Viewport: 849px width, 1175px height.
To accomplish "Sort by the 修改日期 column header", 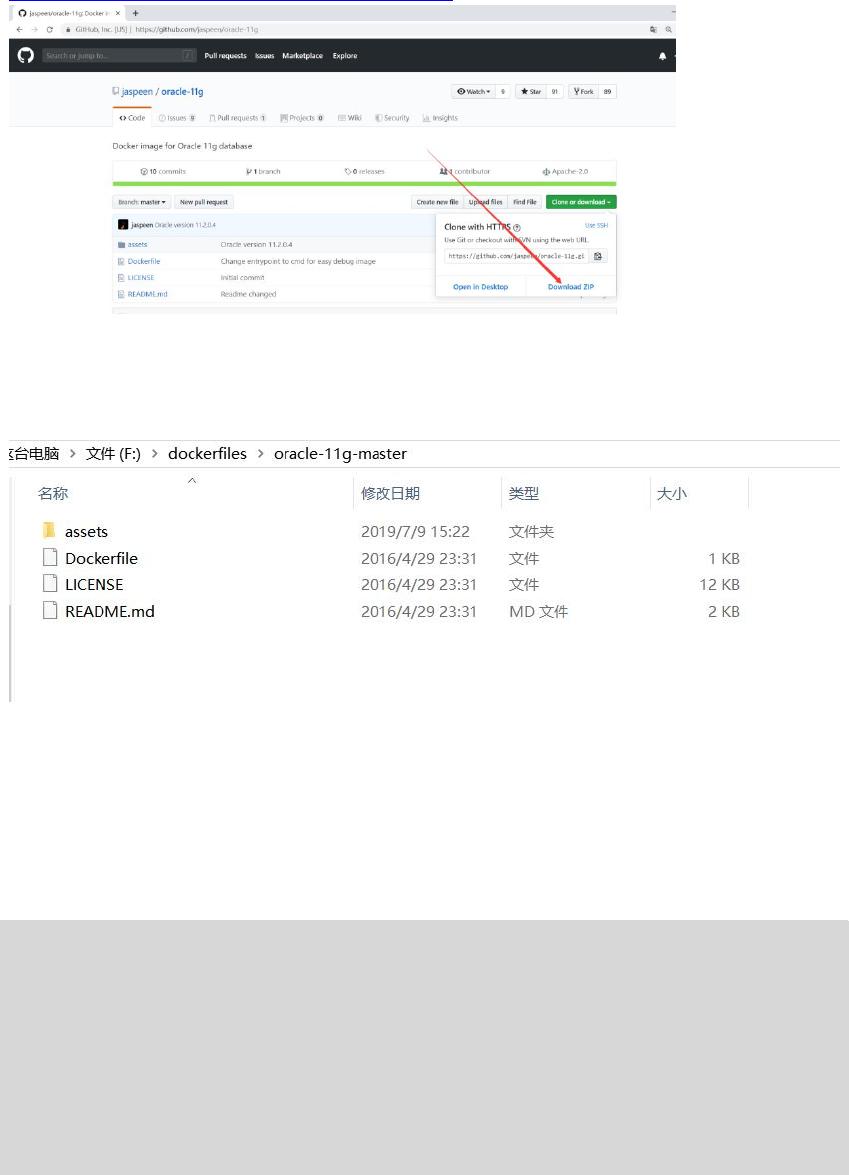I will pyautogui.click(x=390, y=493).
